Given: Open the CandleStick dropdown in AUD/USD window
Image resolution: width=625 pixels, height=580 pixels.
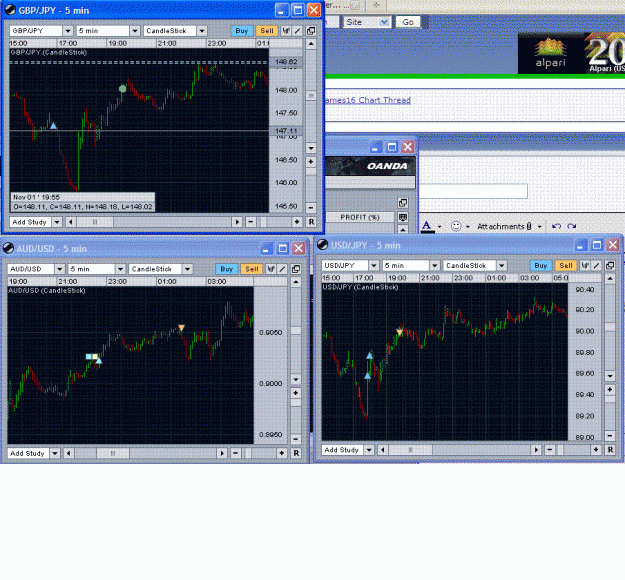Looking at the screenshot, I should 187,269.
